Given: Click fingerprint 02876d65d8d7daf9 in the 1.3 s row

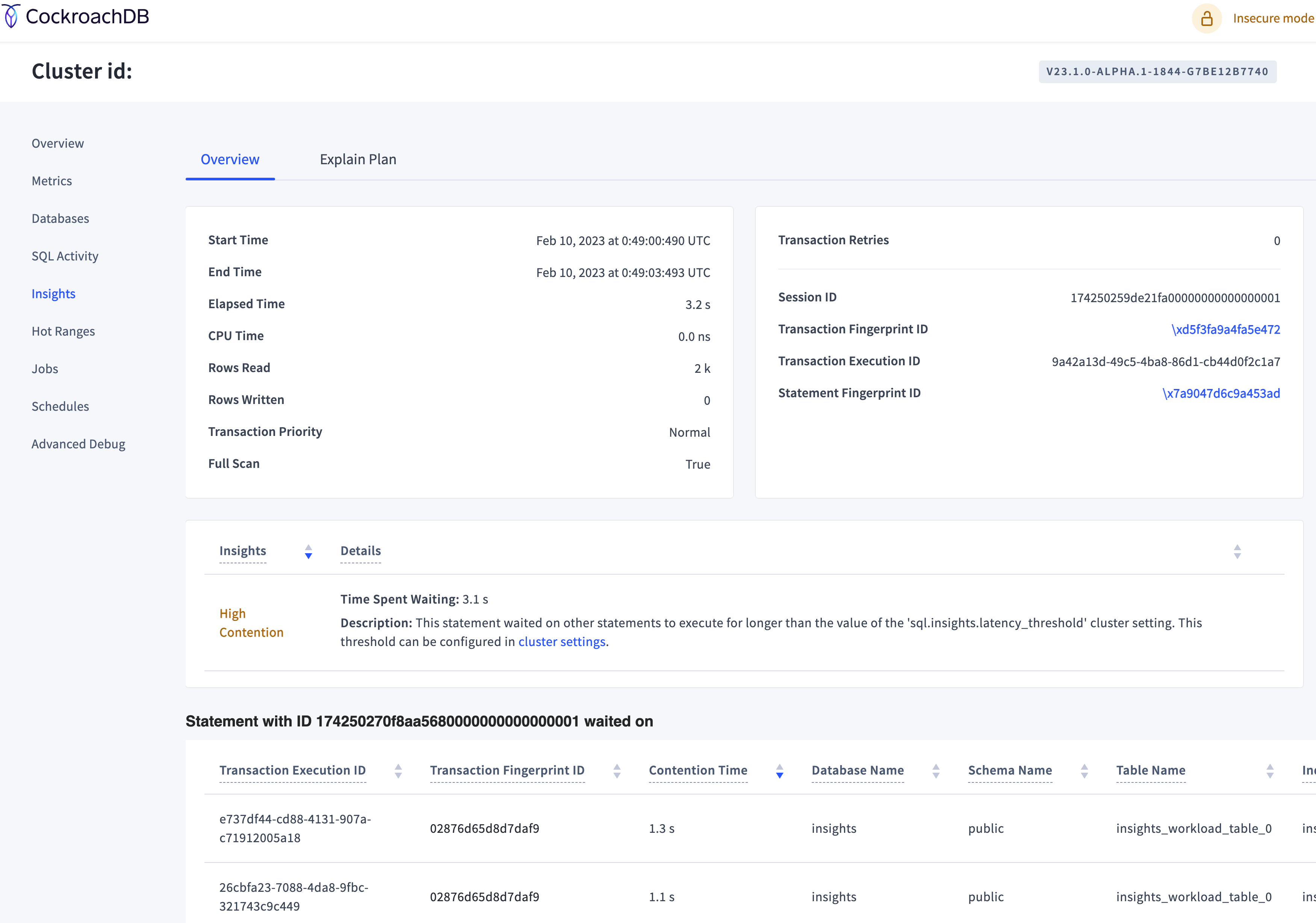Looking at the screenshot, I should [x=484, y=829].
